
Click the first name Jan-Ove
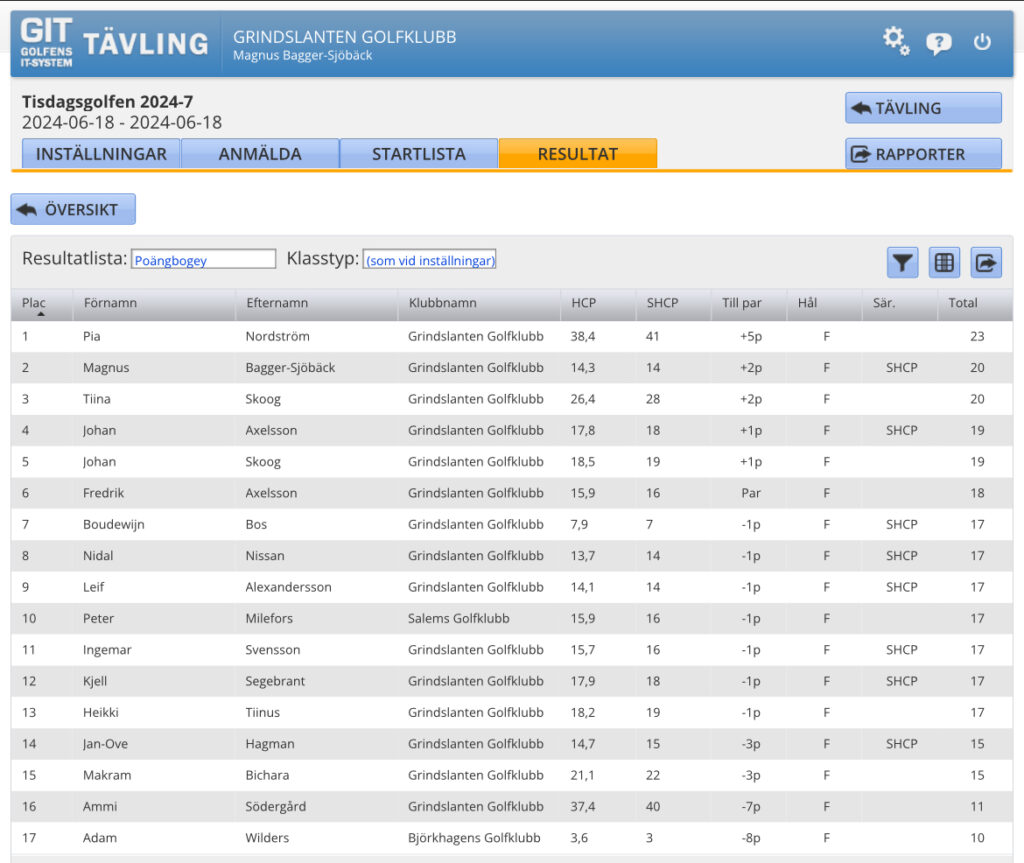pyautogui.click(x=105, y=744)
